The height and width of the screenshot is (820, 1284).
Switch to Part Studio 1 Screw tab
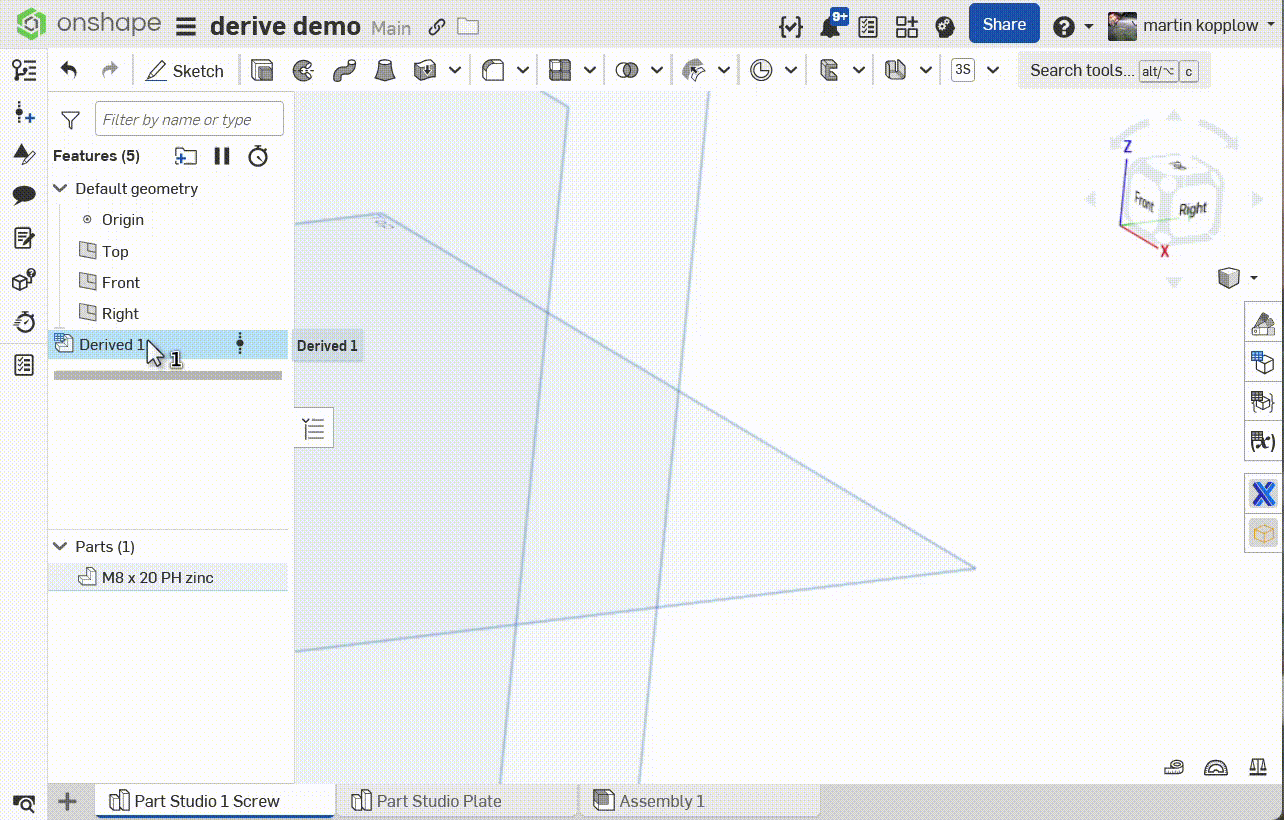click(x=215, y=800)
